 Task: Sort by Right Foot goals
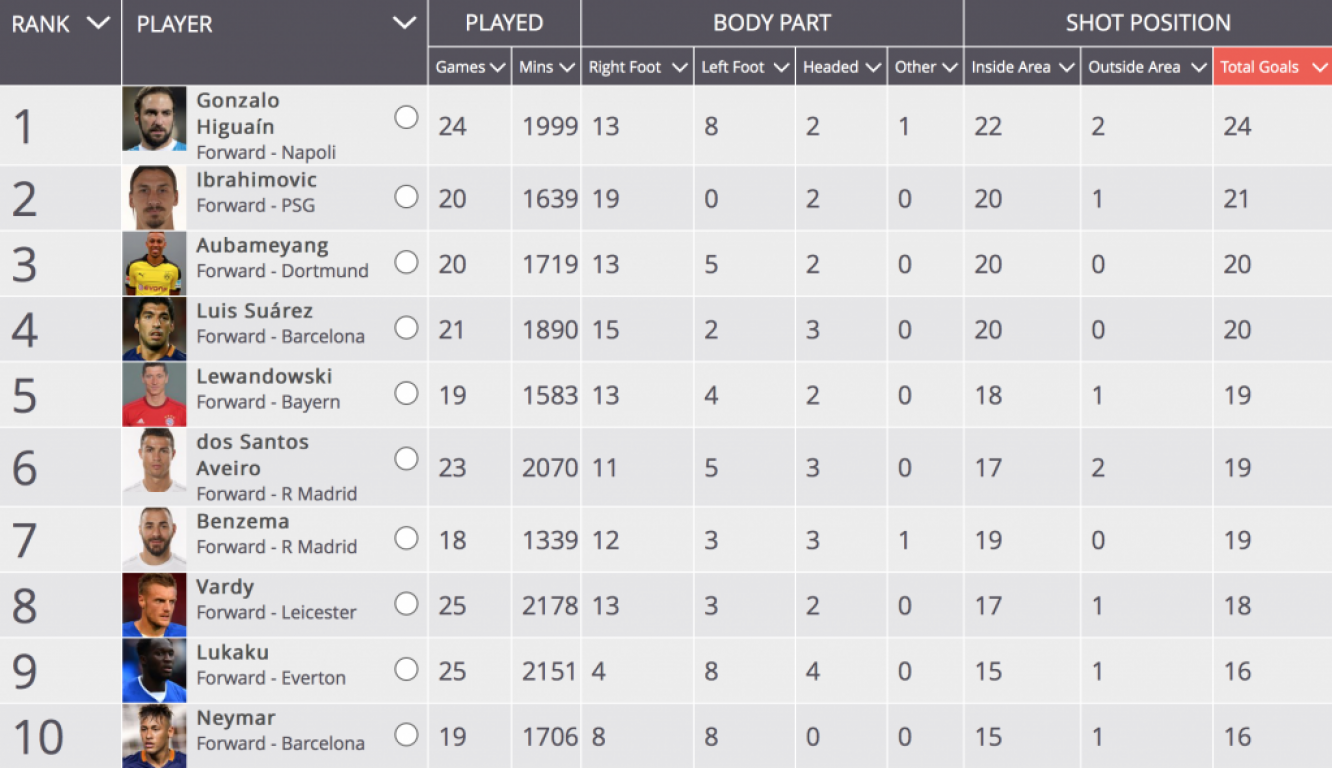coord(680,67)
